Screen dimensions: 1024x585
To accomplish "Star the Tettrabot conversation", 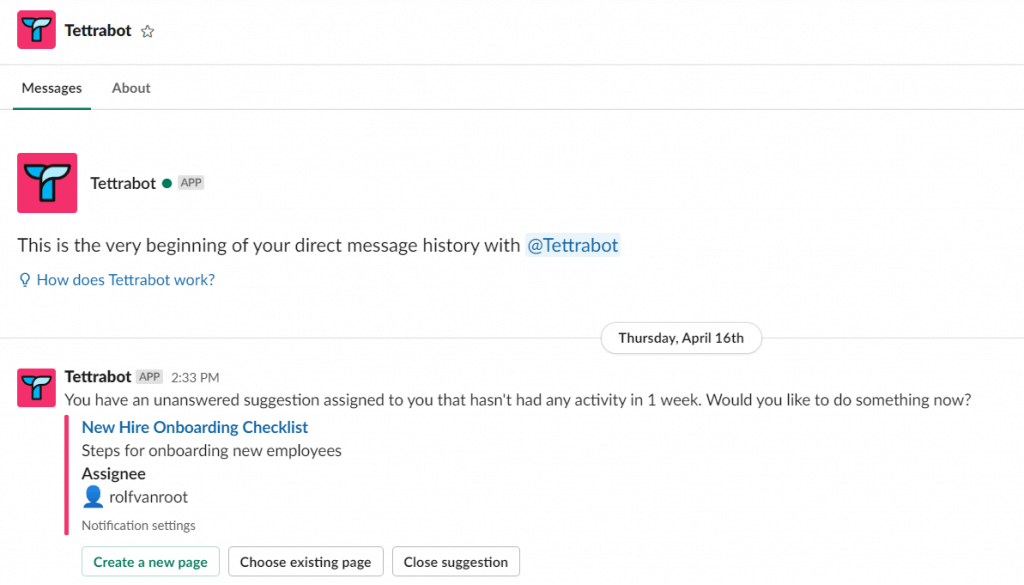I will pos(148,31).
